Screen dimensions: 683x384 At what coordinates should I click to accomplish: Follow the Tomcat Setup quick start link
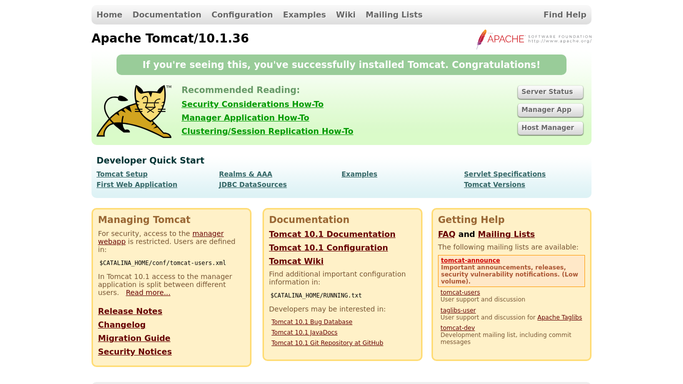(122, 174)
